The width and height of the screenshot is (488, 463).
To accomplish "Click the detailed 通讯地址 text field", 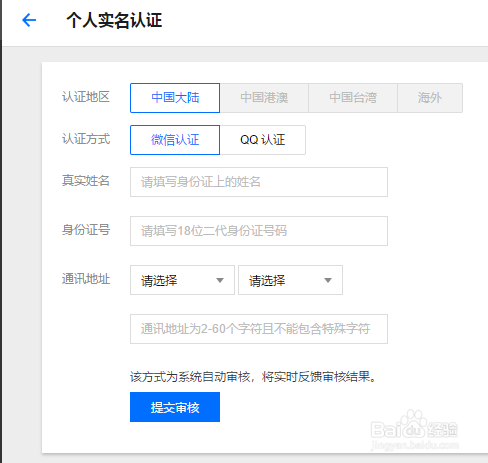I will tap(259, 329).
